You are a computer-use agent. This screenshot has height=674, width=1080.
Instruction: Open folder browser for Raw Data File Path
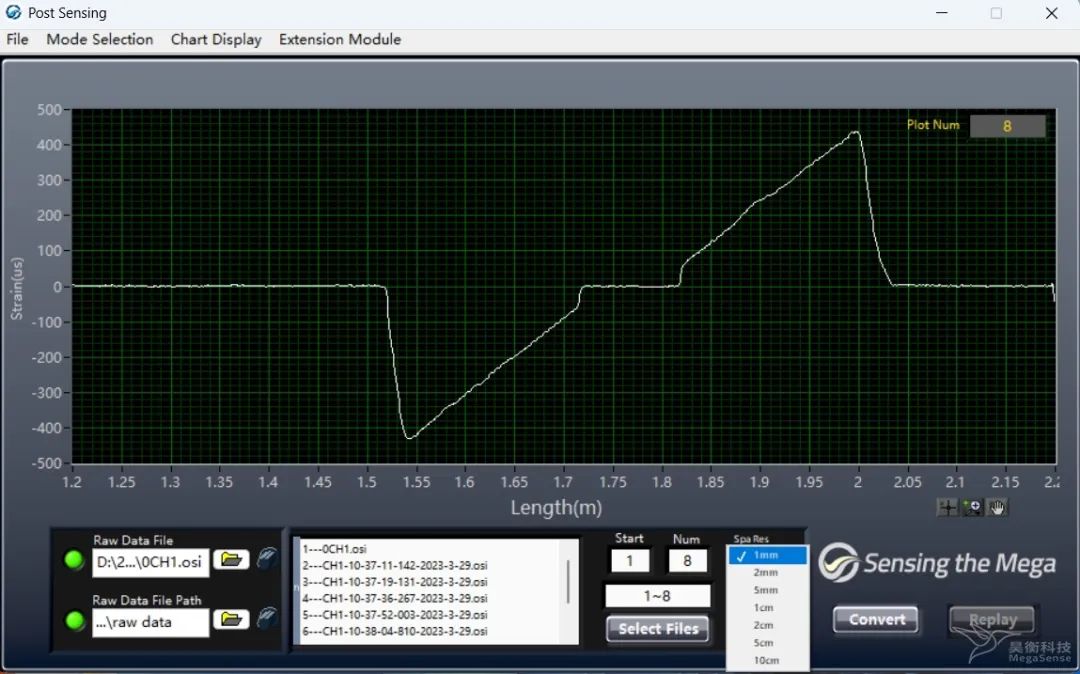[232, 620]
